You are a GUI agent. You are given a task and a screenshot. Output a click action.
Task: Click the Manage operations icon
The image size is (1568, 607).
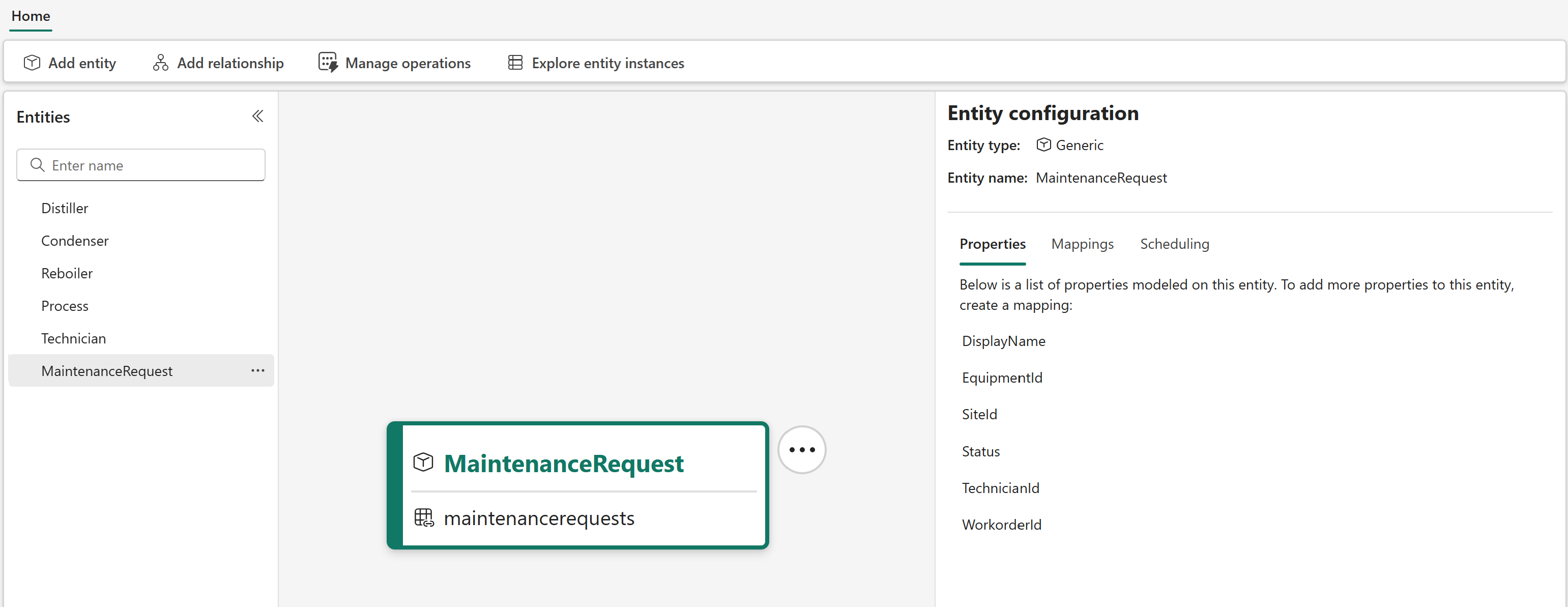coord(328,63)
